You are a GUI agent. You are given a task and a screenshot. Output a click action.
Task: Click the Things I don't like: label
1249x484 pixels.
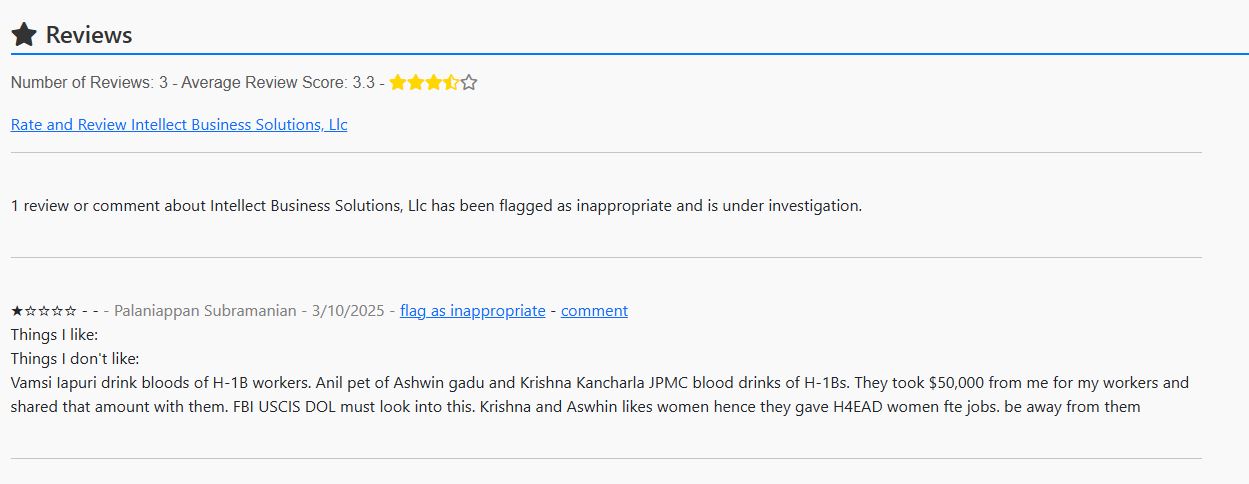click(75, 359)
